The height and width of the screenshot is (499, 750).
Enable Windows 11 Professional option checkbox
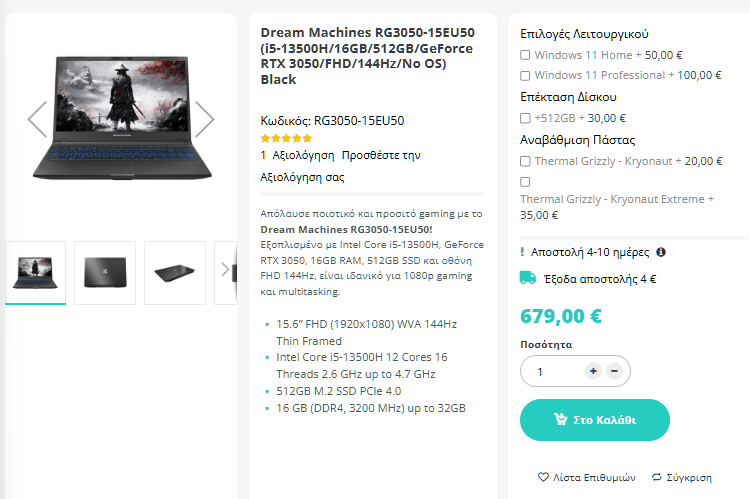(525, 76)
